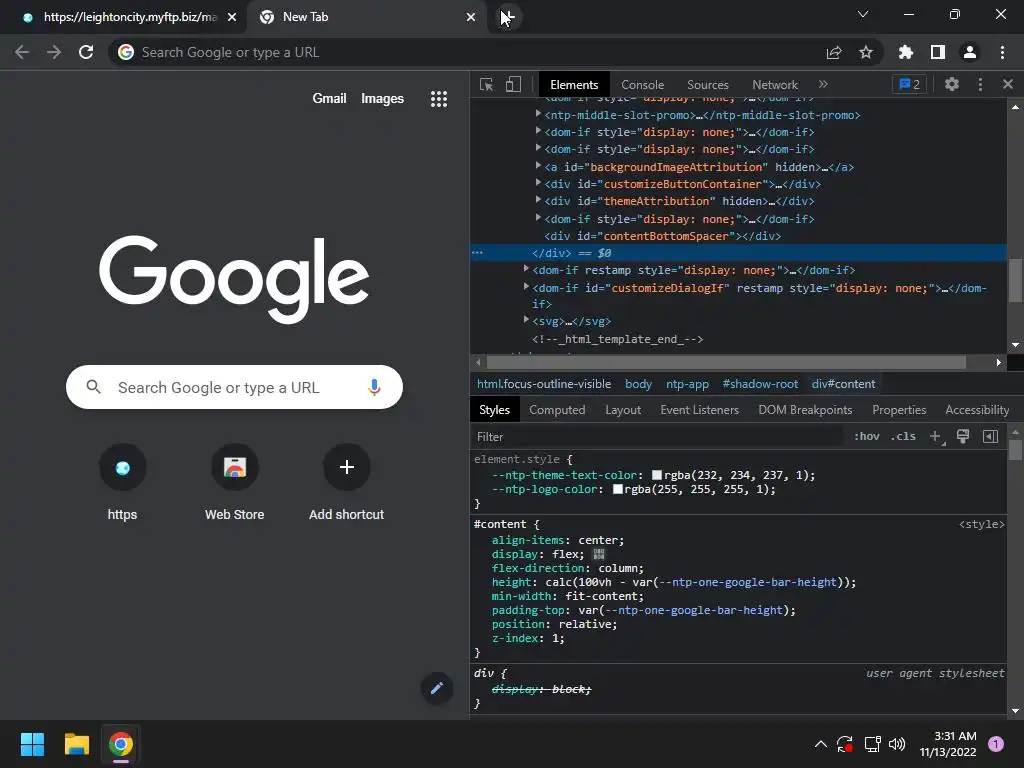Expand the customizeButtonContainer div node
Viewport: 1024px width, 768px height.
pos(538,184)
